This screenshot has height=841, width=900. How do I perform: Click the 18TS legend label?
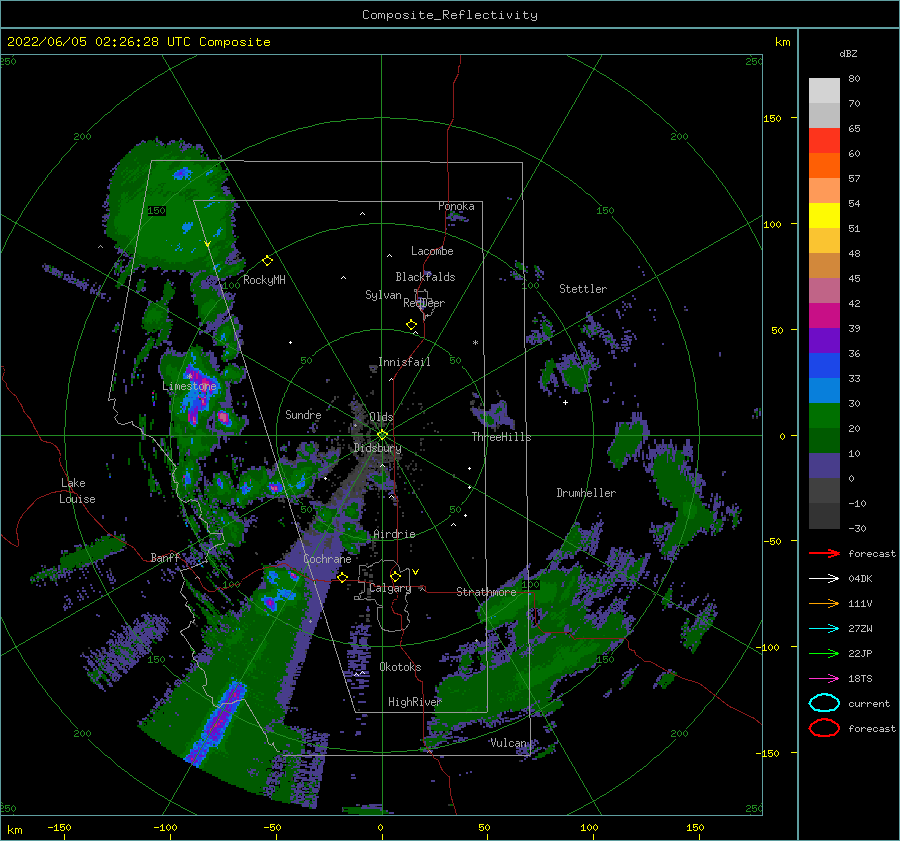pyautogui.click(x=860, y=679)
